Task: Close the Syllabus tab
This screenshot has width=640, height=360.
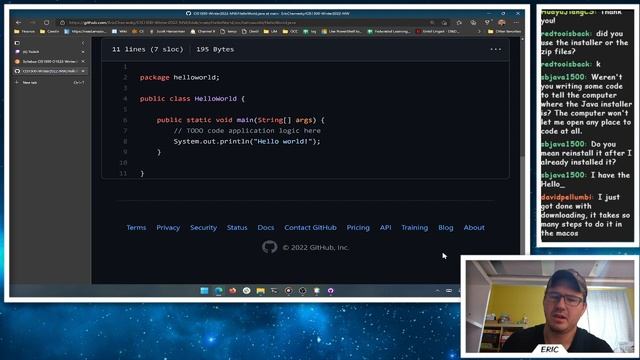Action: 83,62
